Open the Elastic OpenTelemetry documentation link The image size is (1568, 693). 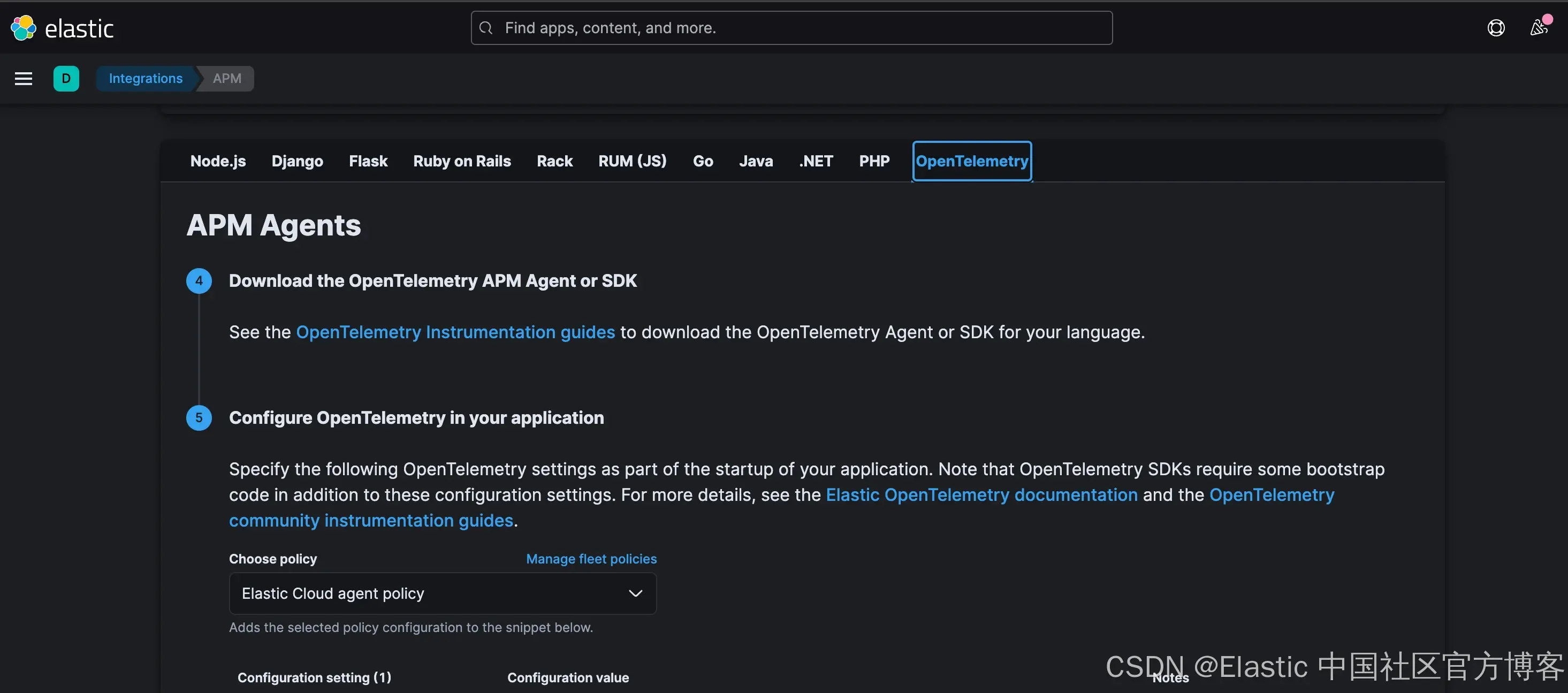point(981,494)
